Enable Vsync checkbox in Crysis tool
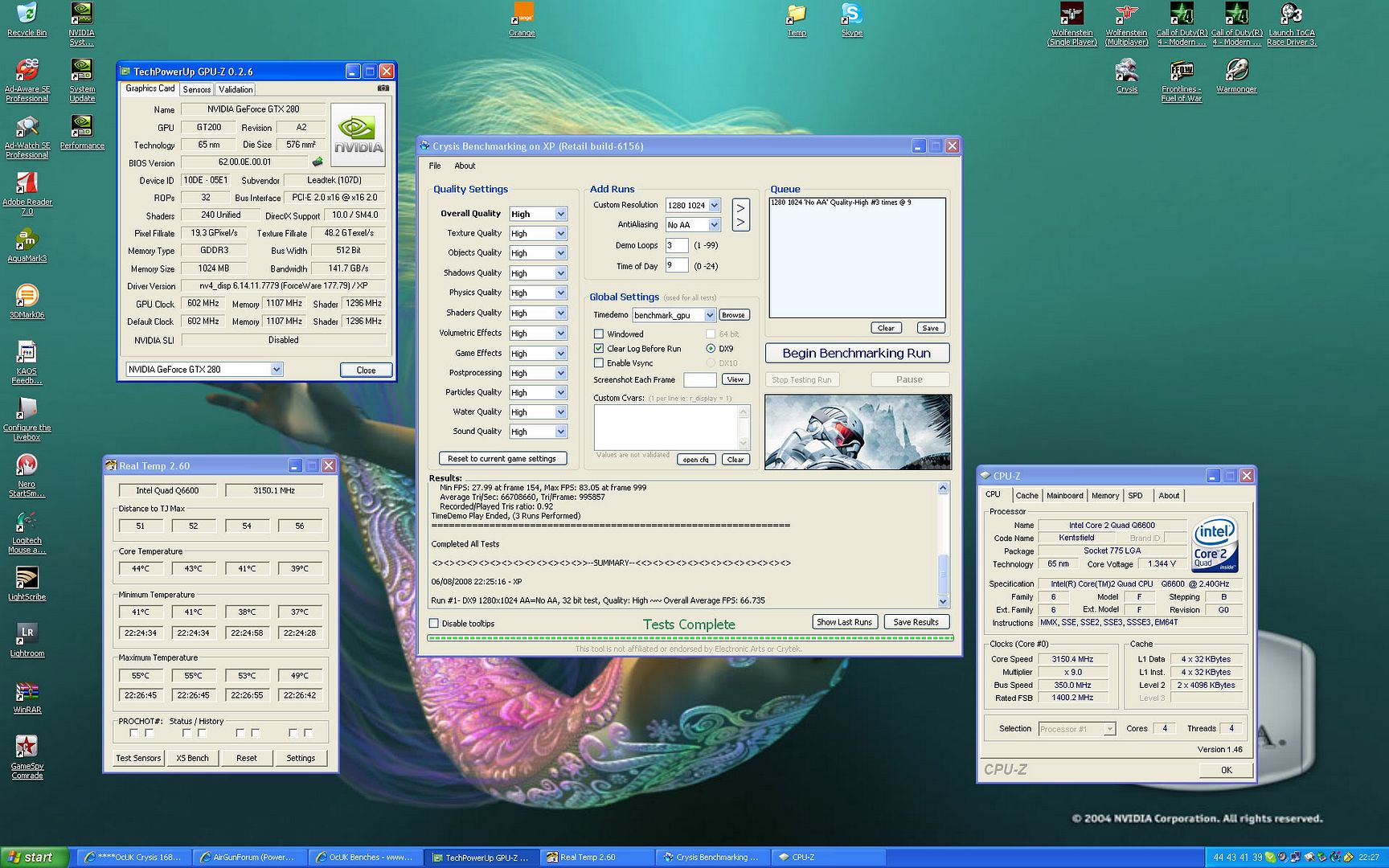This screenshot has height=868, width=1389. (599, 362)
